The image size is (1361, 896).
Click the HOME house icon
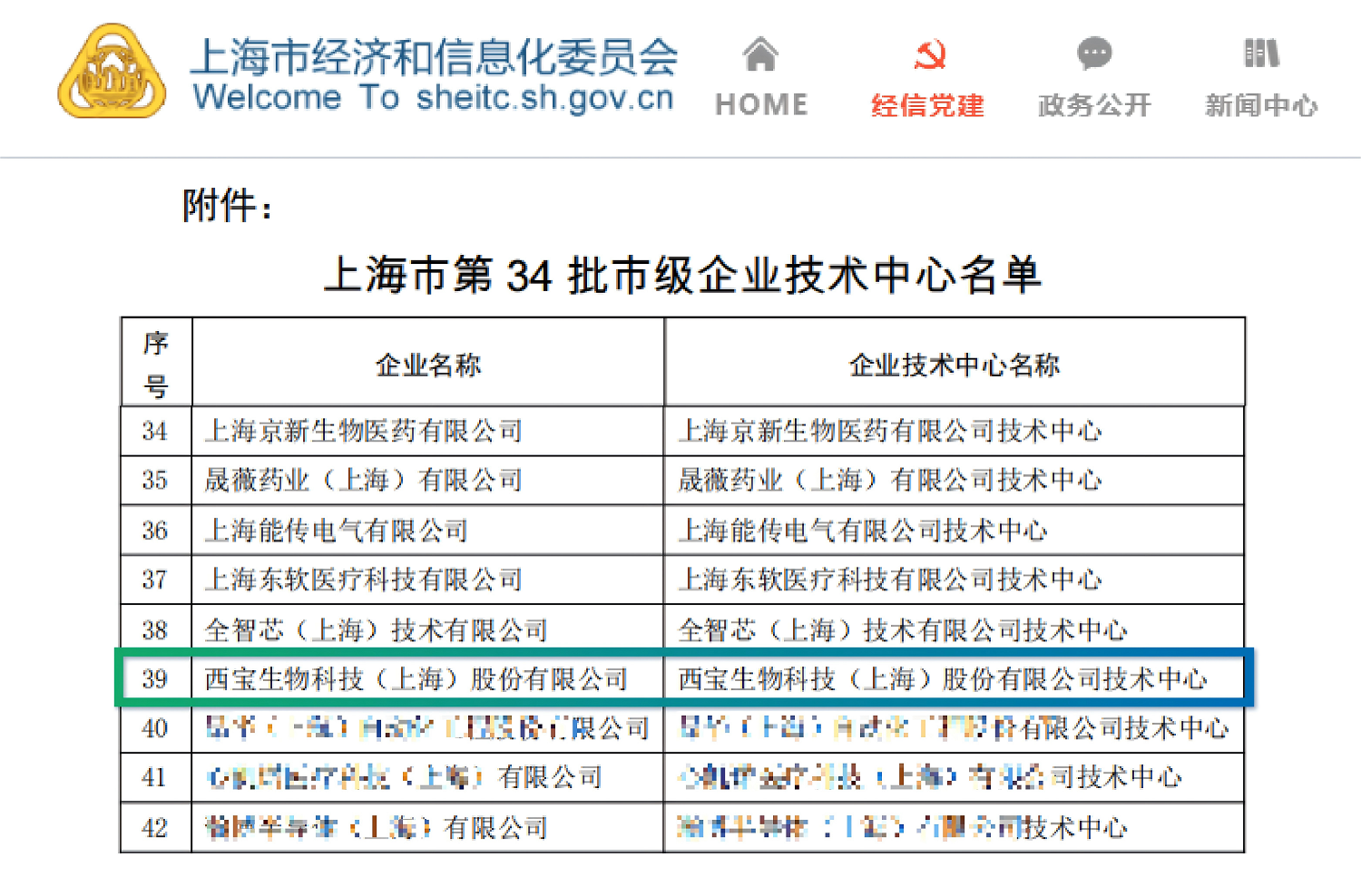point(760,54)
